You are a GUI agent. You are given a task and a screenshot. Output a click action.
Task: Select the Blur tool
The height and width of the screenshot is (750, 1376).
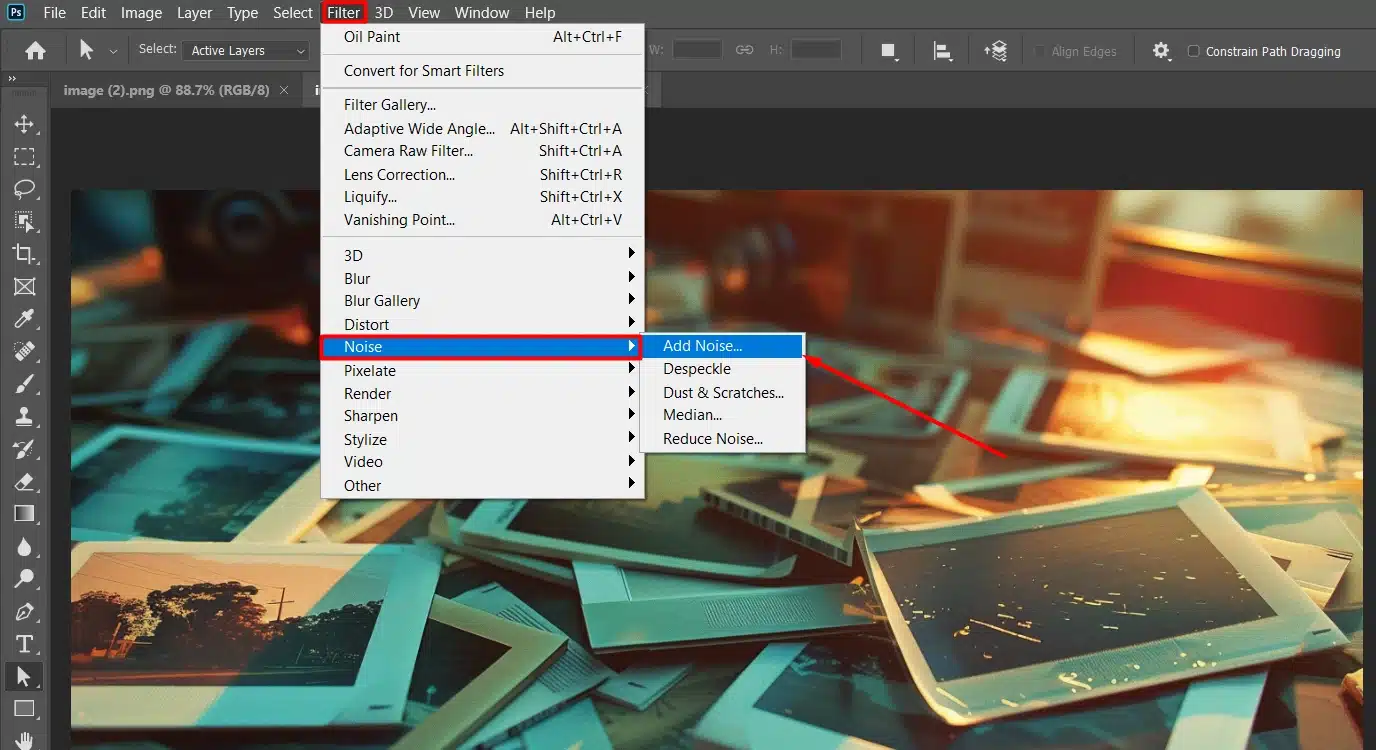coord(24,546)
